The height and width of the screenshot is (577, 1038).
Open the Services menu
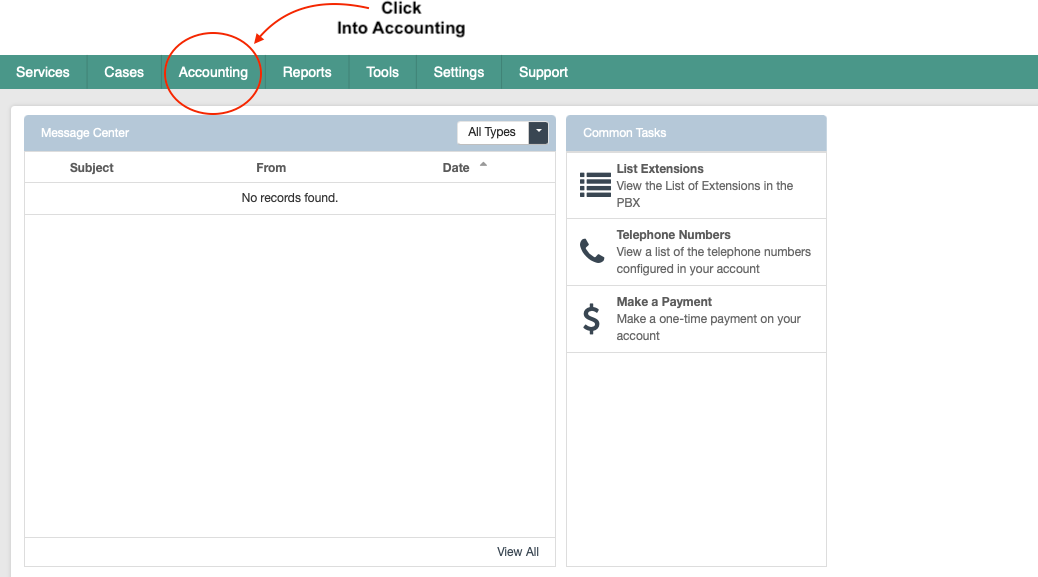click(x=43, y=72)
